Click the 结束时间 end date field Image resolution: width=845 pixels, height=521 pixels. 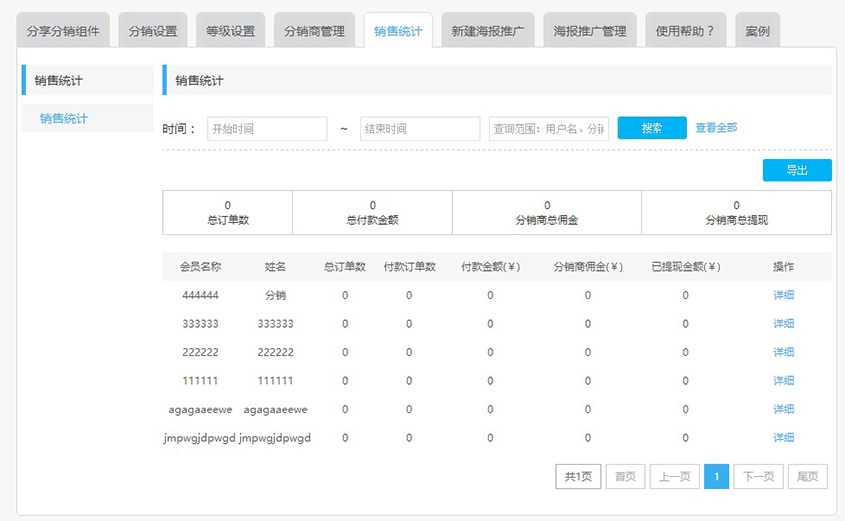coord(420,129)
